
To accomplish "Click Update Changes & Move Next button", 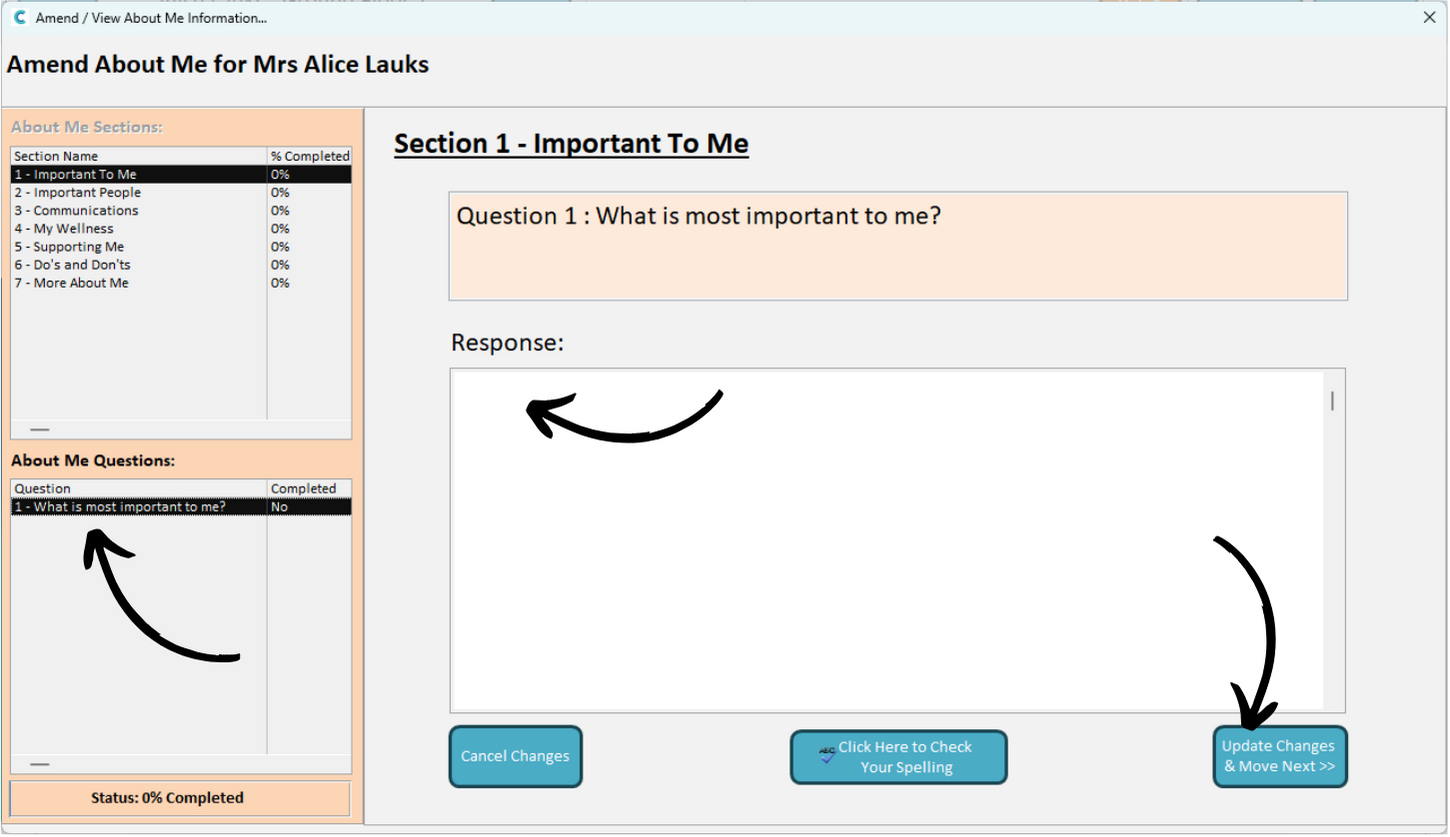I will click(1280, 756).
